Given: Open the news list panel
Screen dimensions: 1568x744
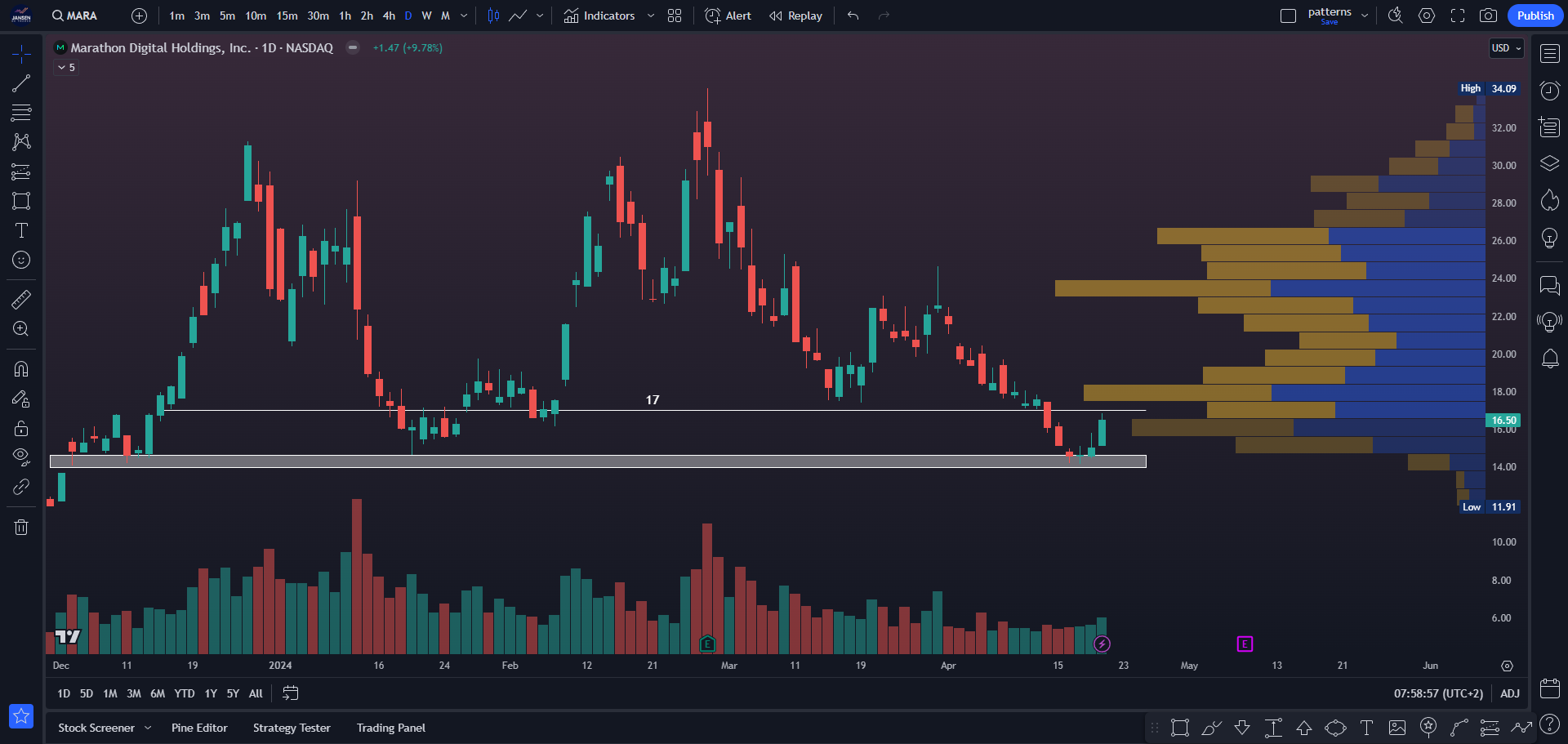Looking at the screenshot, I should (x=1549, y=127).
